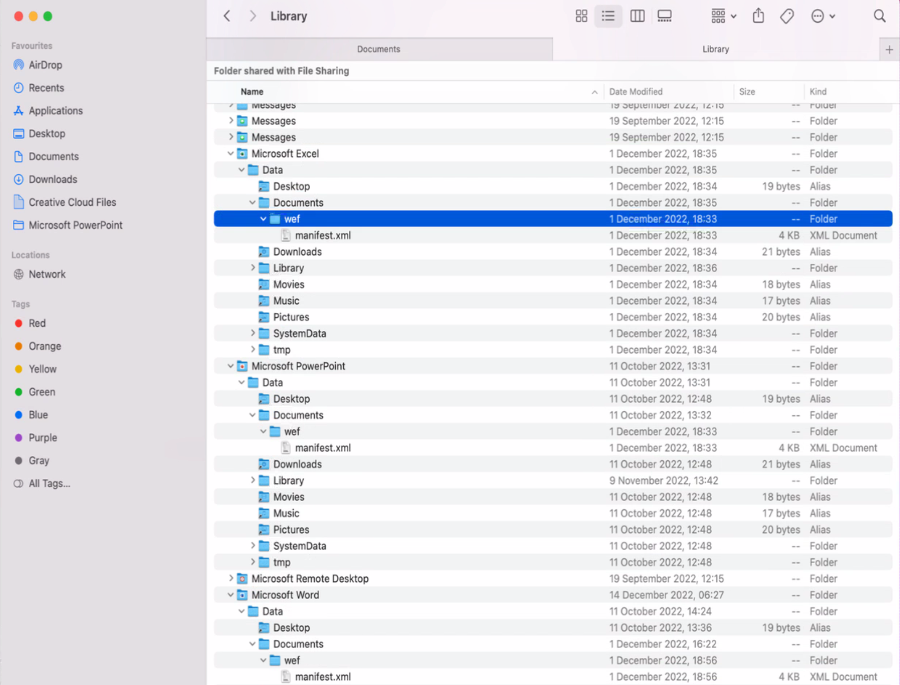Click the Share toolbar icon
The image size is (900, 685).
pos(758,16)
